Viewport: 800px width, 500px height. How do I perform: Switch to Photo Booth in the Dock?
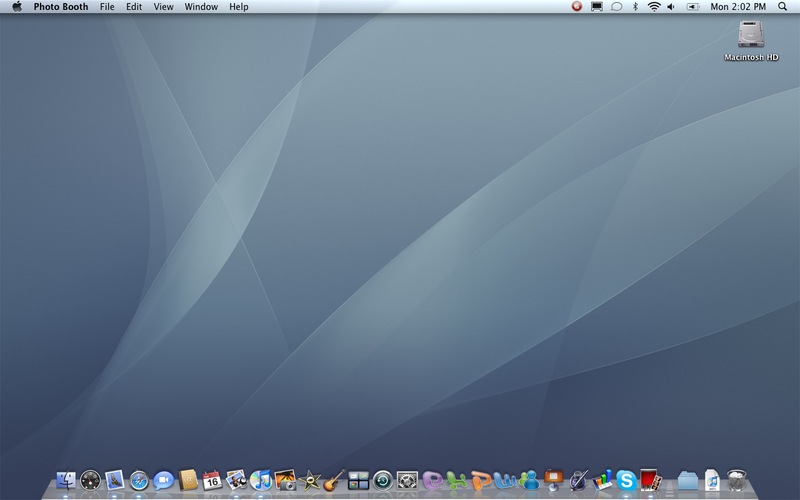click(651, 480)
